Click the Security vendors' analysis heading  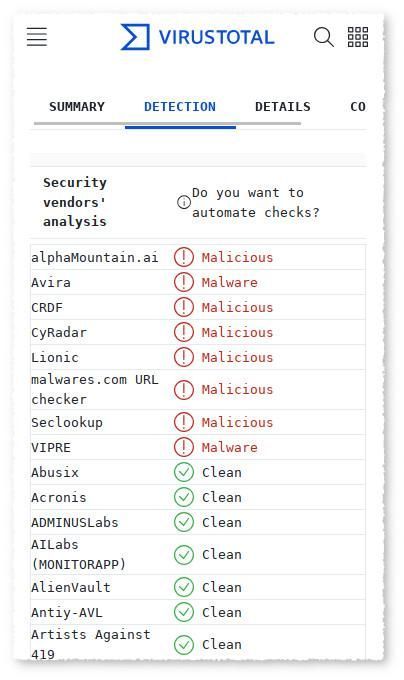pos(75,202)
